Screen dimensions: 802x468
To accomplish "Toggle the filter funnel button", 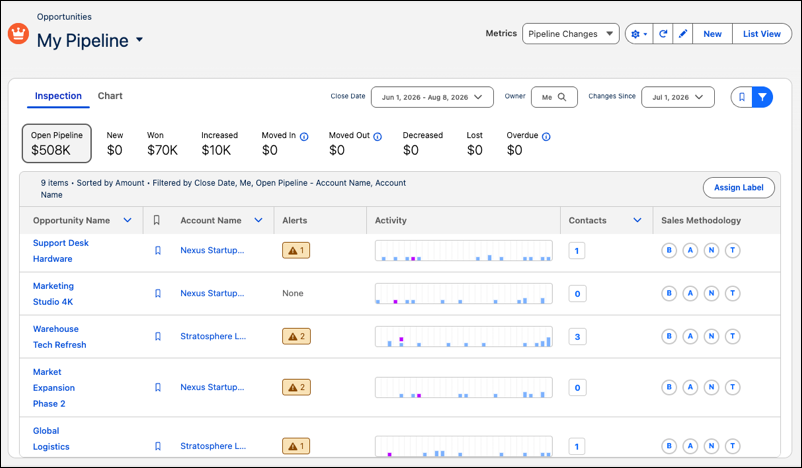I will click(x=763, y=97).
